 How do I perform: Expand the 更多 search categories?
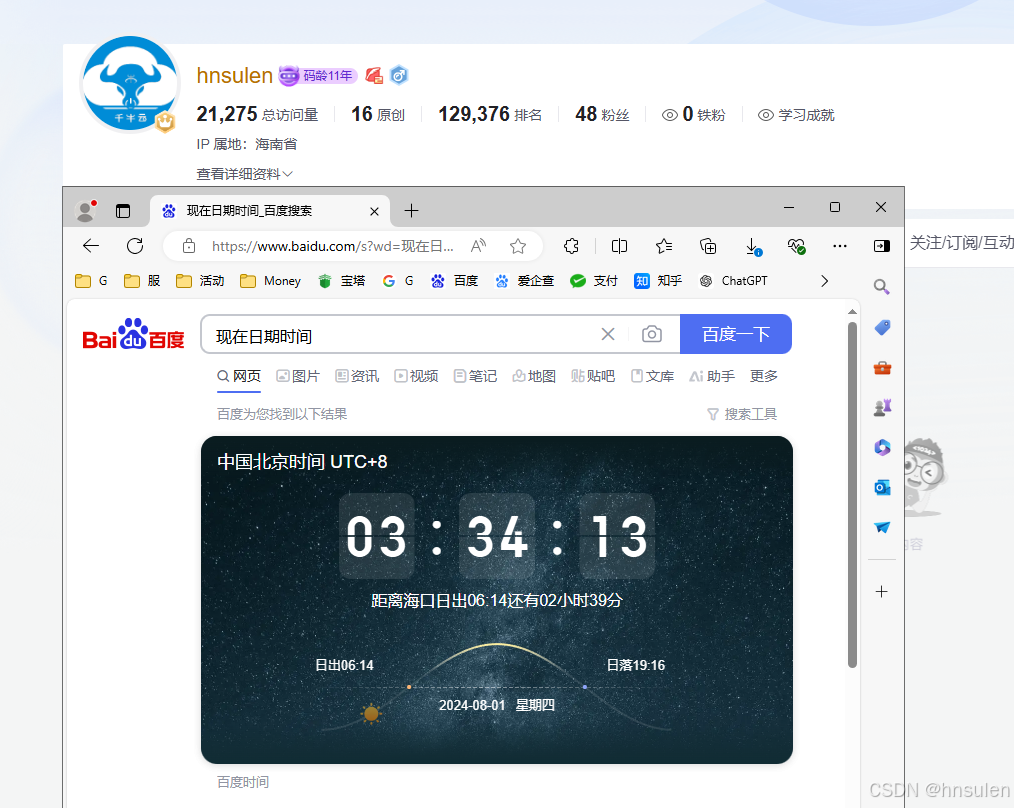click(x=764, y=376)
